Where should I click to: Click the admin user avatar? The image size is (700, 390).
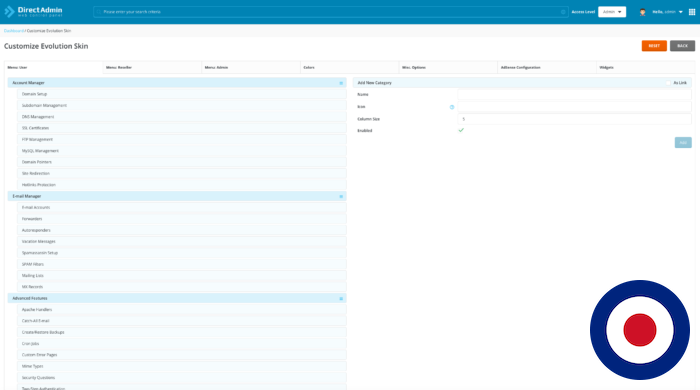pos(642,12)
